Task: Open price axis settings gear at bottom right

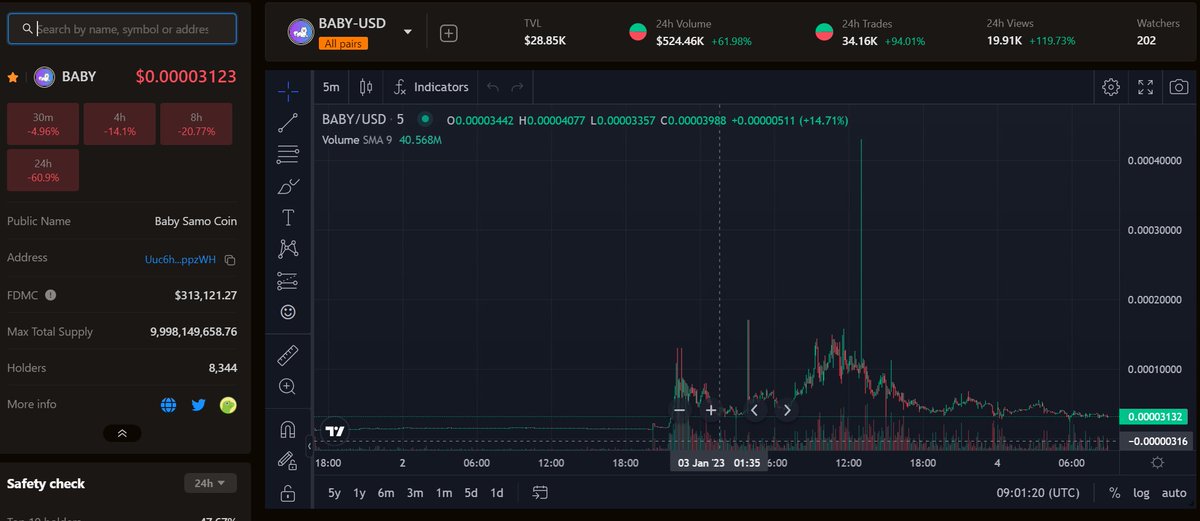Action: (x=1157, y=462)
